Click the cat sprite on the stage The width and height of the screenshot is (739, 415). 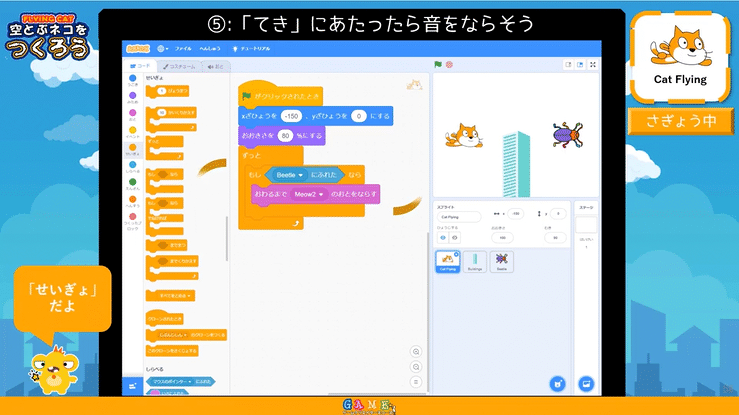tap(464, 136)
